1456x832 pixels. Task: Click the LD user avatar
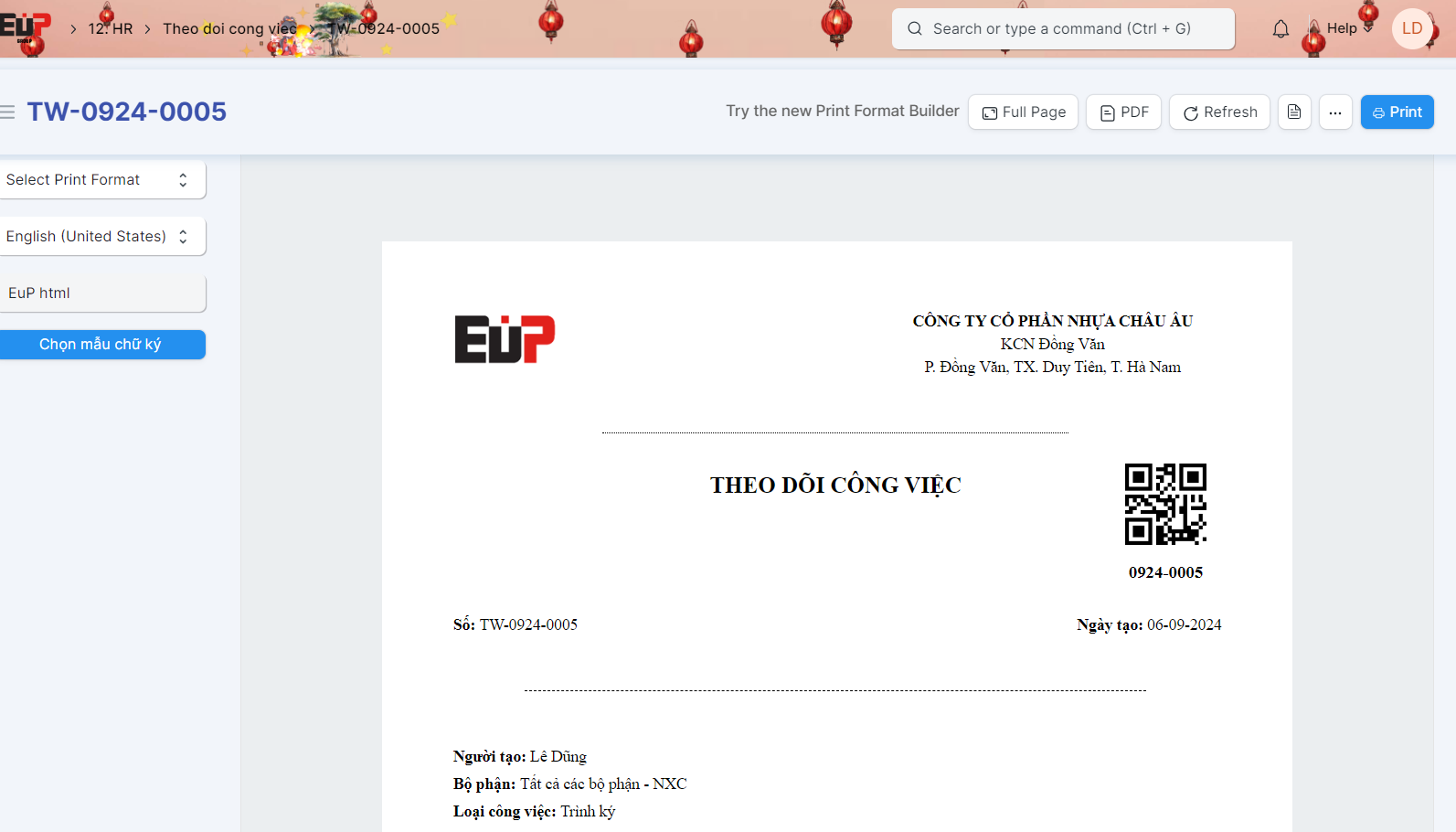tap(1411, 28)
